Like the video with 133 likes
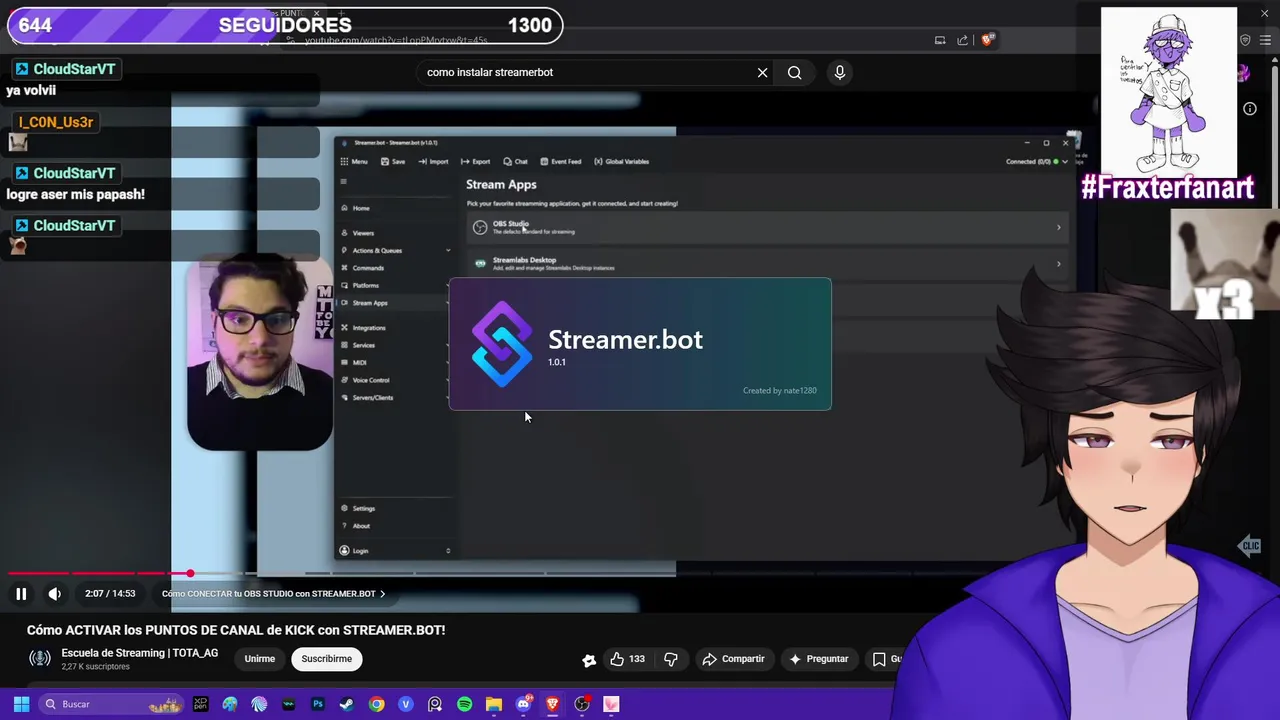The width and height of the screenshot is (1280, 720). [x=627, y=659]
